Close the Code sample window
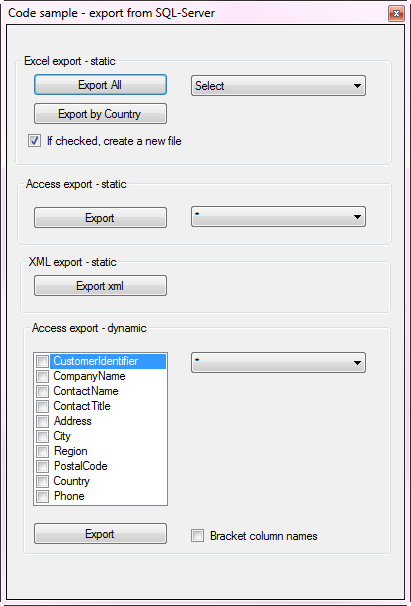This screenshot has height=606, width=411. point(396,14)
